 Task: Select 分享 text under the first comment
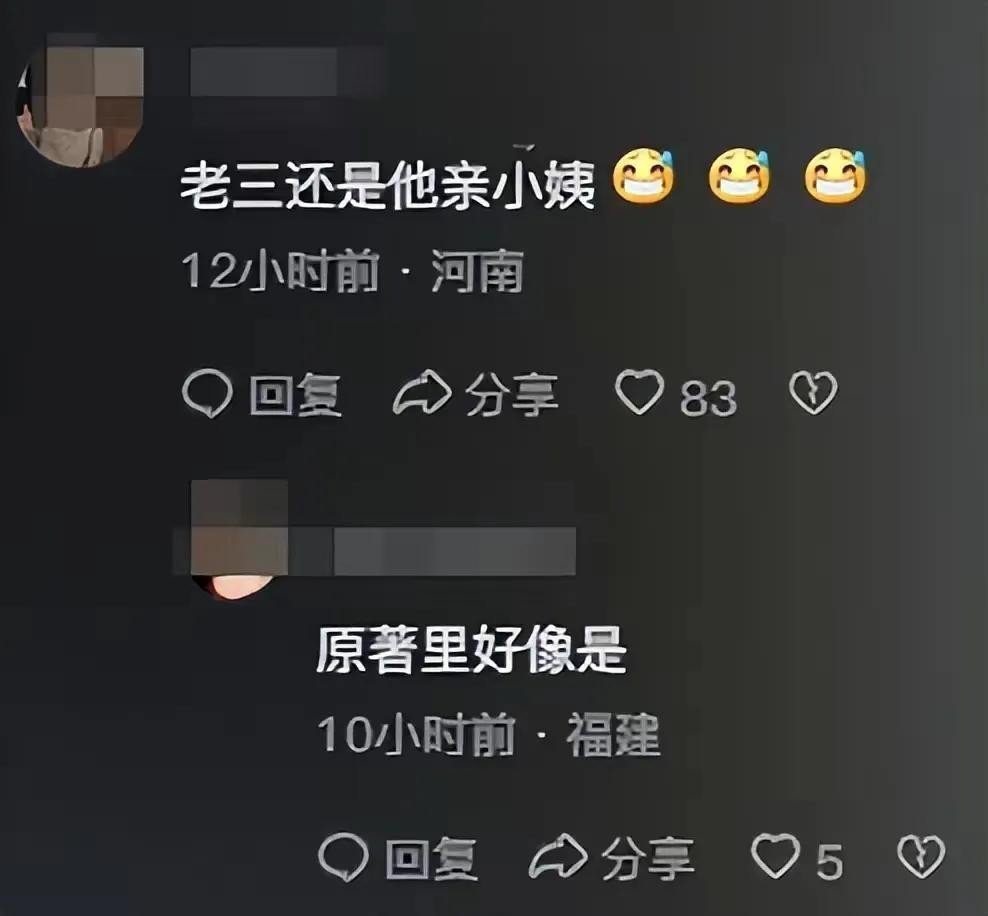512,395
